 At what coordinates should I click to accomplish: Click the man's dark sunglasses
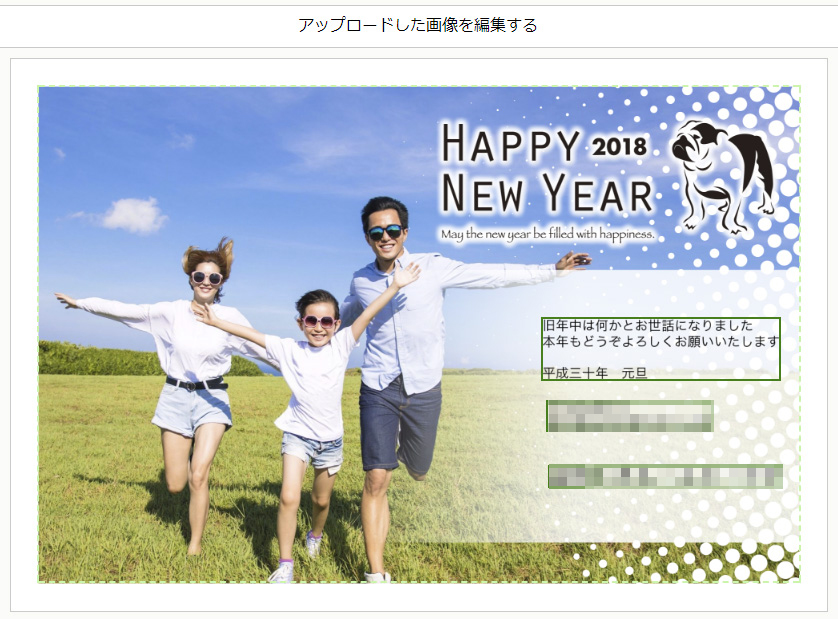(x=384, y=232)
